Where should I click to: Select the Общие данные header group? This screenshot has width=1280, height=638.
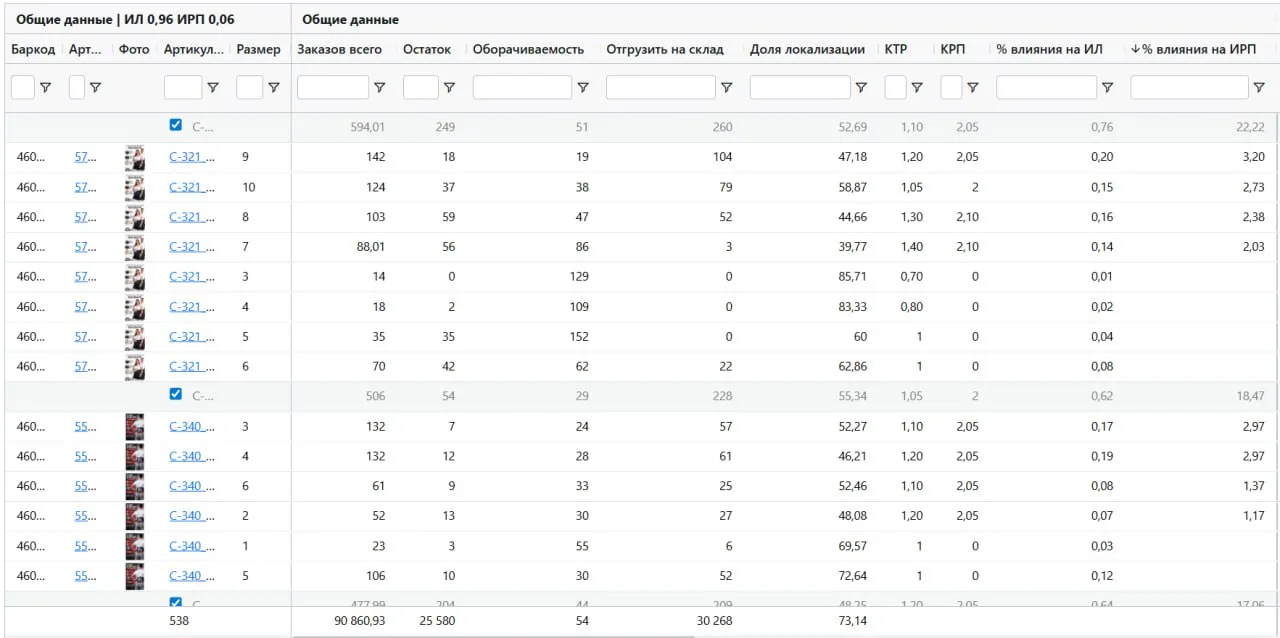click(x=350, y=20)
